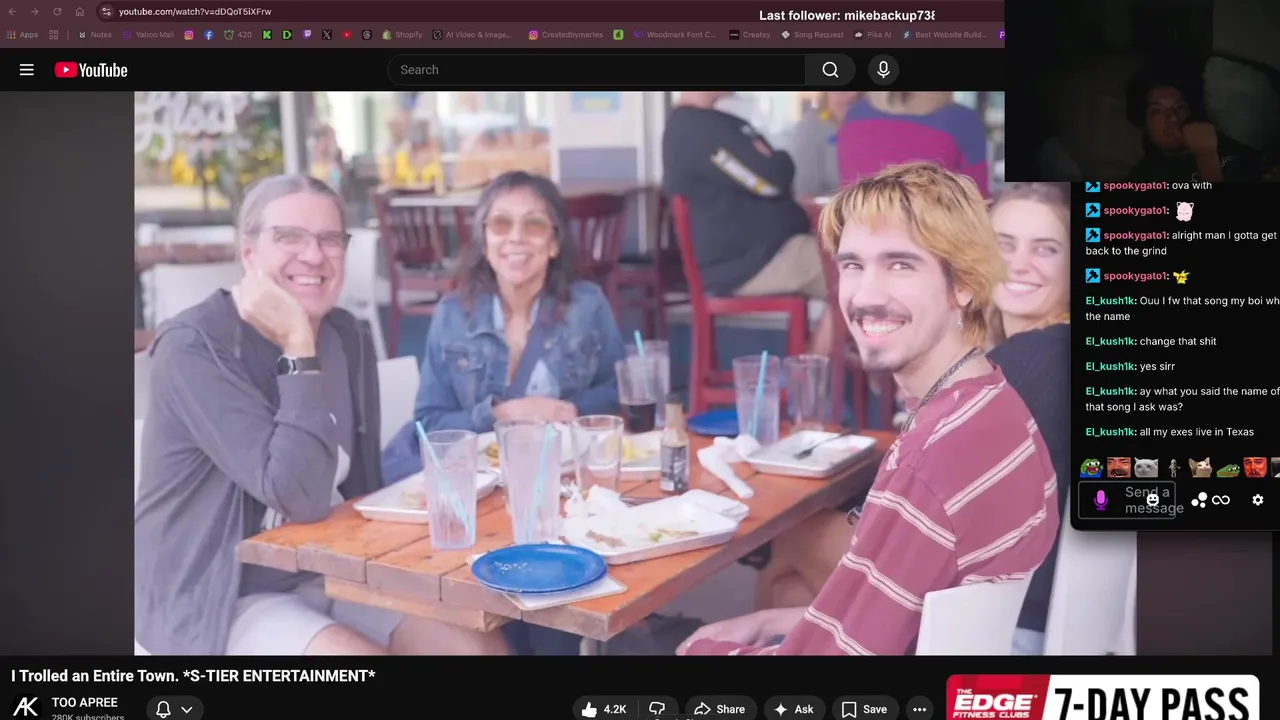Open the Apps bookmark

tap(22, 34)
